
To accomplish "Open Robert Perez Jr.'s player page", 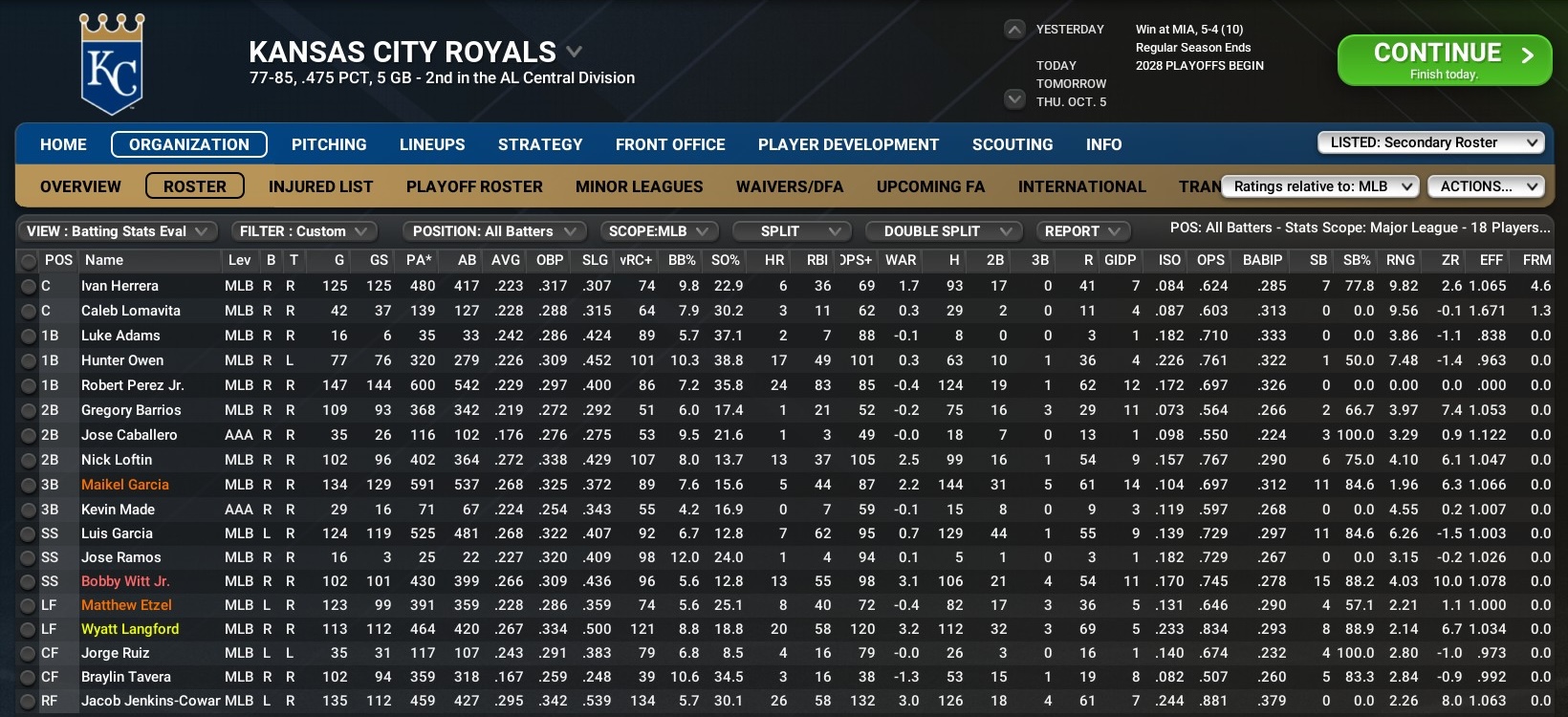I will click(133, 385).
